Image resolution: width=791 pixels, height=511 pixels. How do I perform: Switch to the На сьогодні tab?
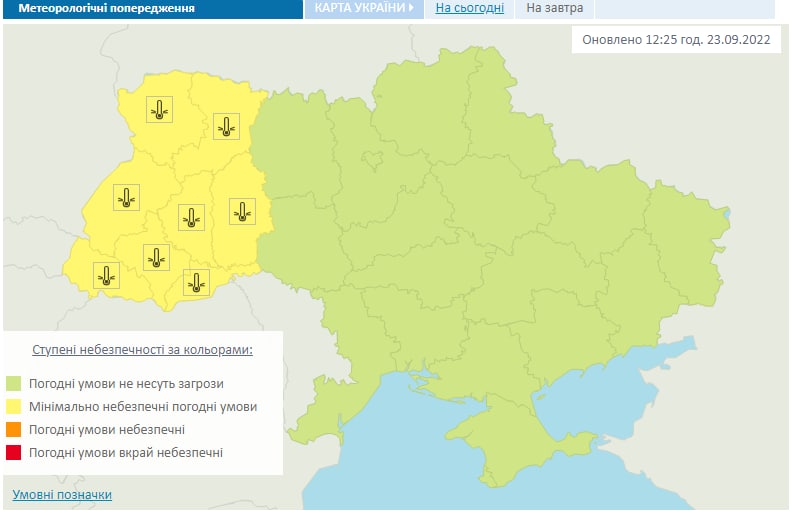pyautogui.click(x=470, y=9)
